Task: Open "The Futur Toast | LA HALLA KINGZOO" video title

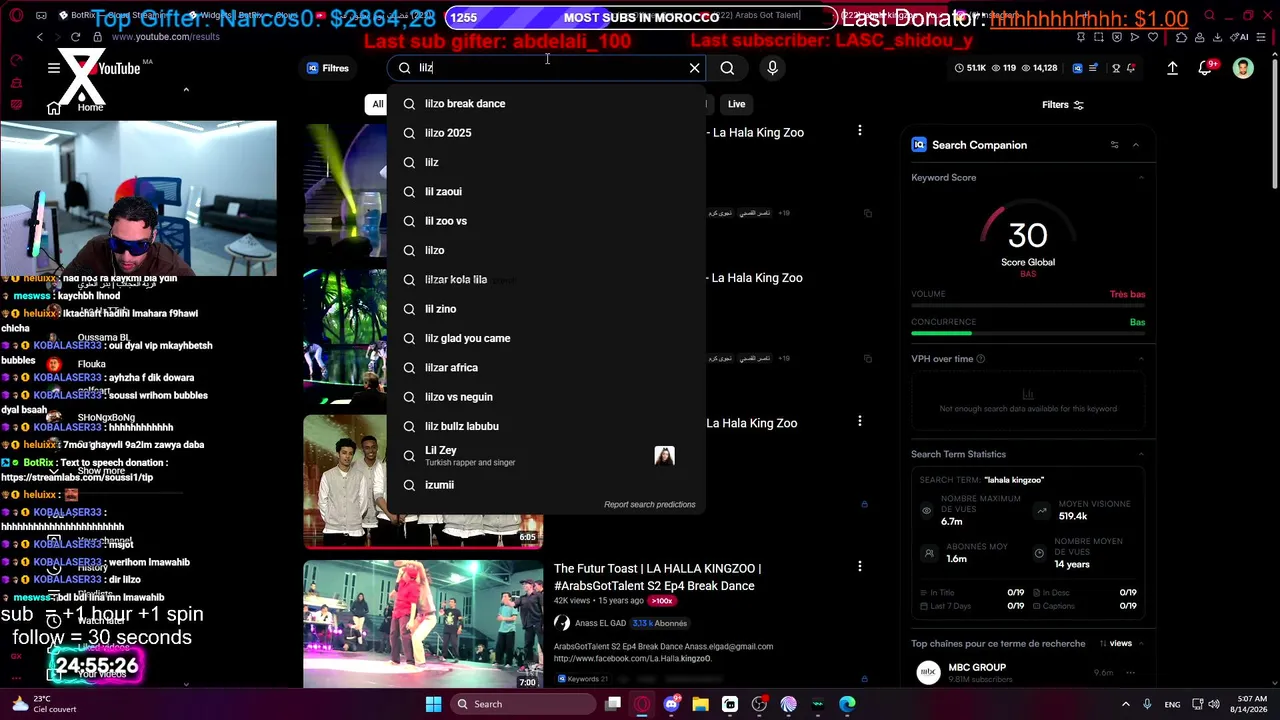Action: coord(657,577)
